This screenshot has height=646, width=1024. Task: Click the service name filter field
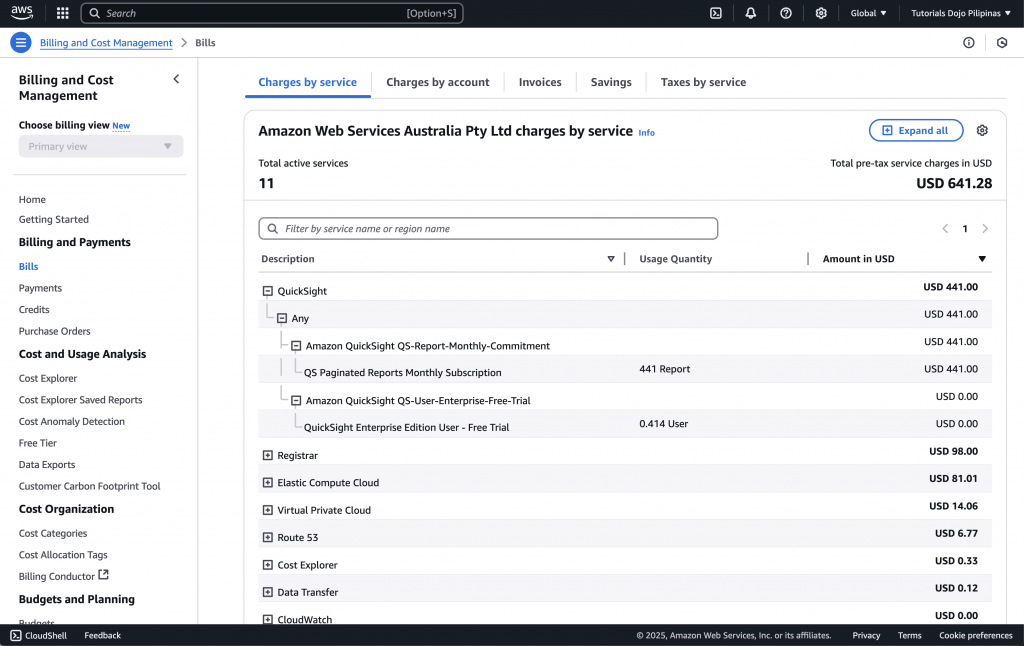[488, 229]
